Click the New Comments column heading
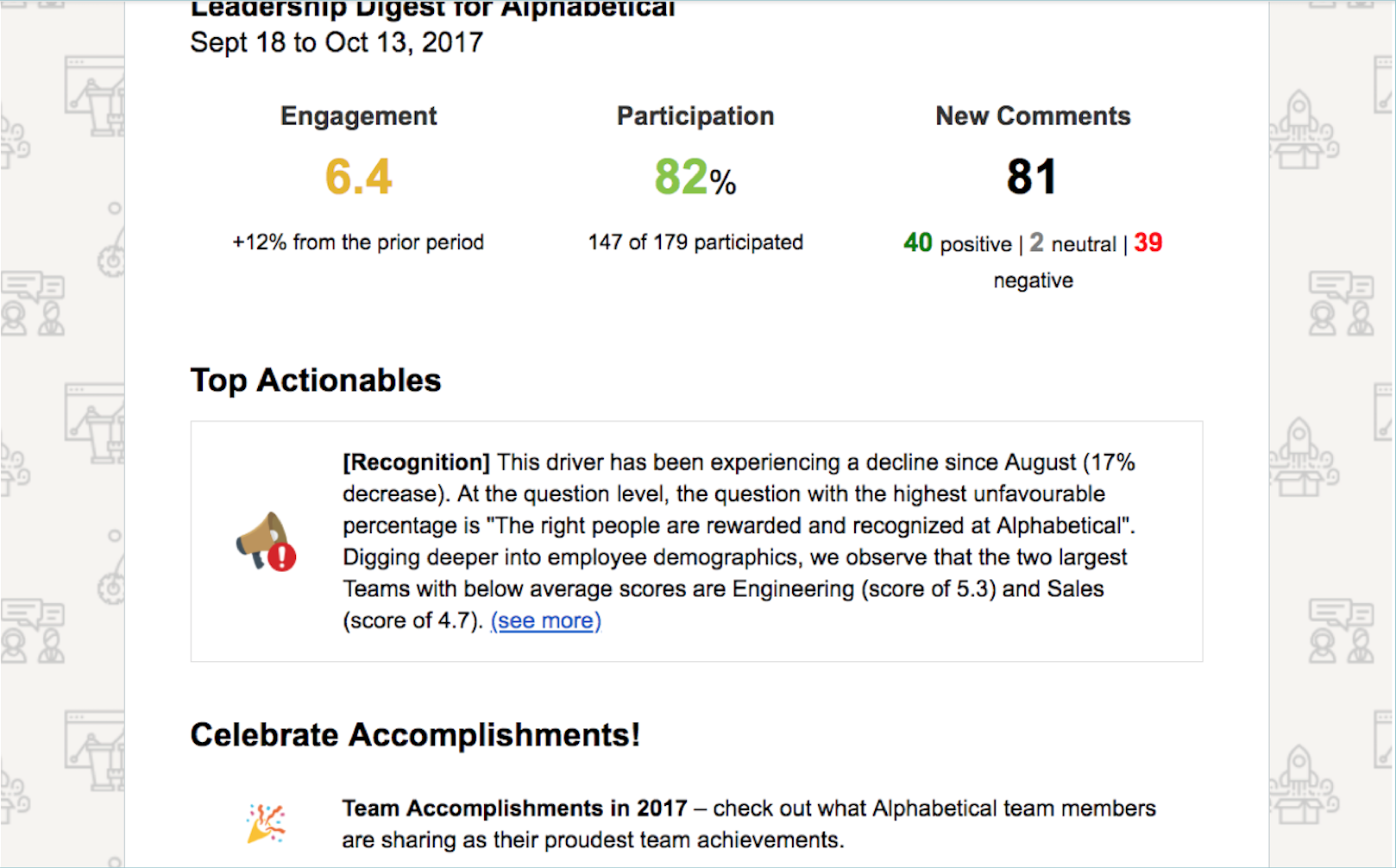Viewport: 1396px width, 868px height. 1033,116
